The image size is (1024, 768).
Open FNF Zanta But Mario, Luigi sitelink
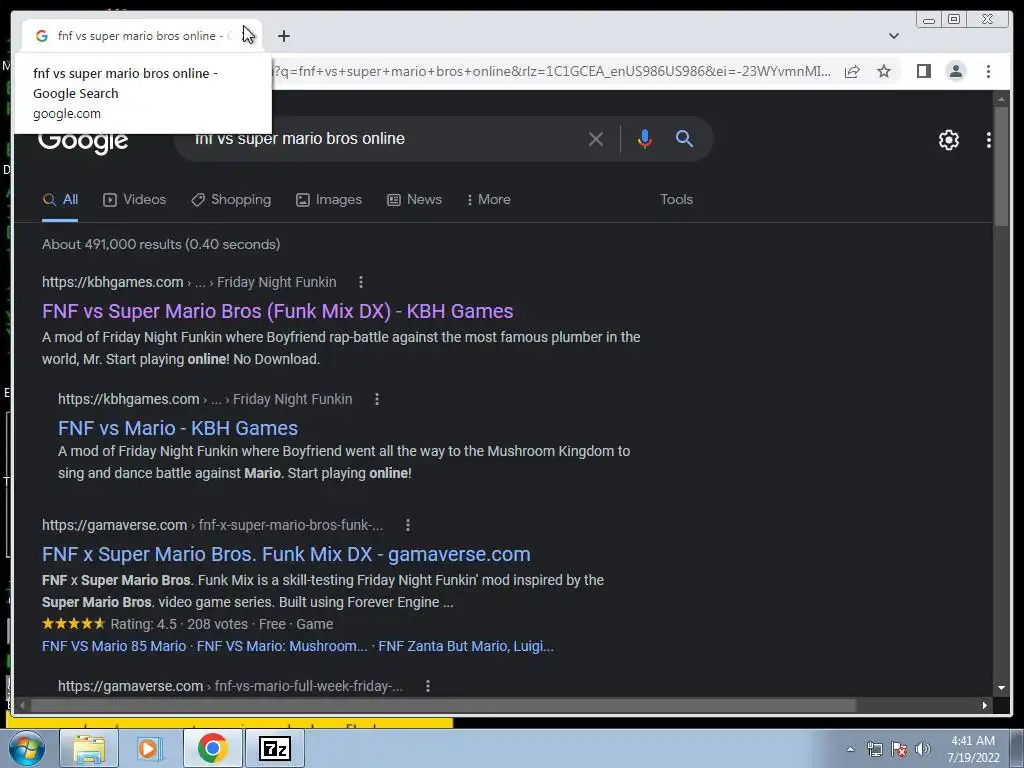click(466, 646)
